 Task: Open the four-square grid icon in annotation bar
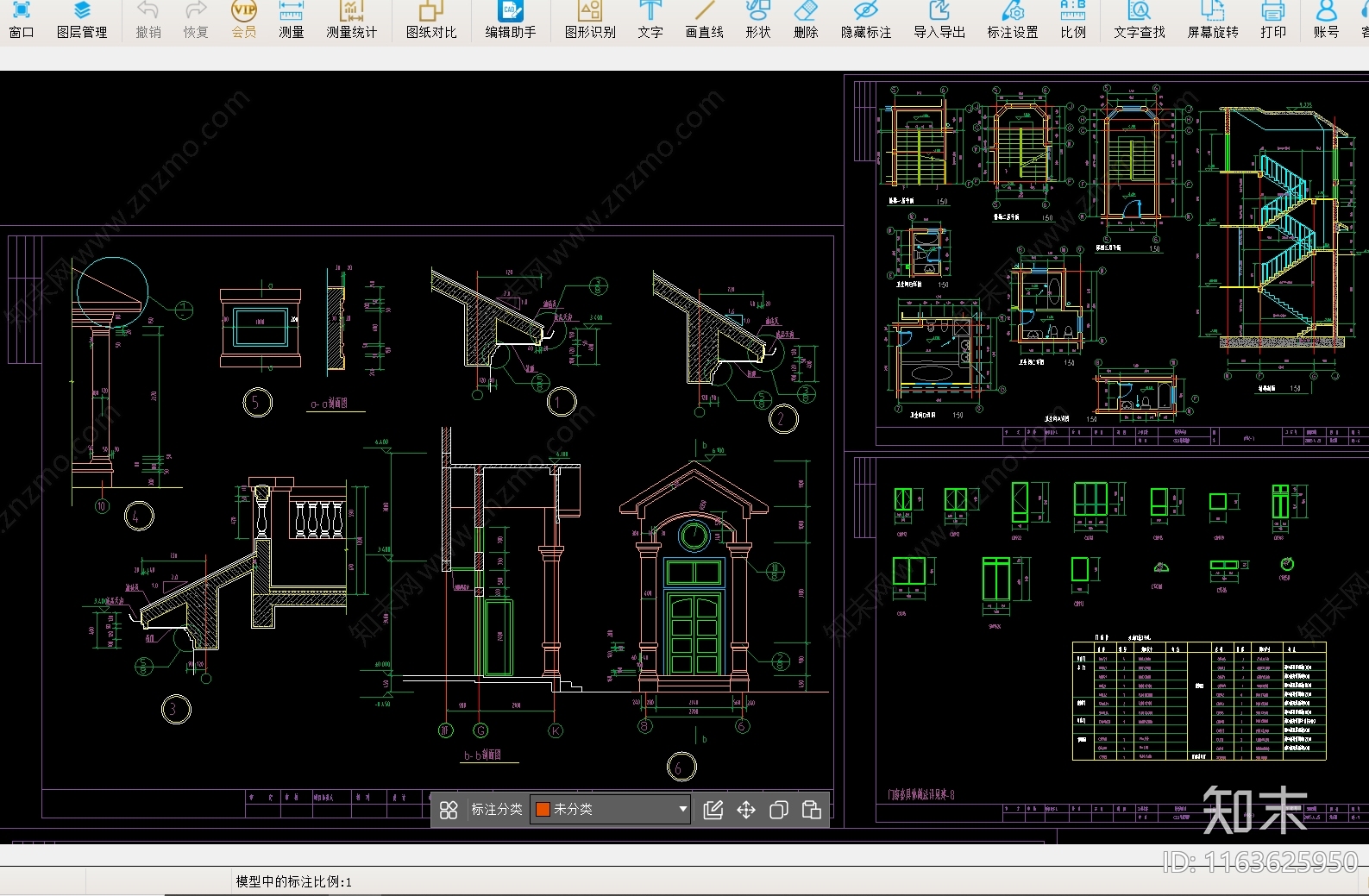[449, 810]
